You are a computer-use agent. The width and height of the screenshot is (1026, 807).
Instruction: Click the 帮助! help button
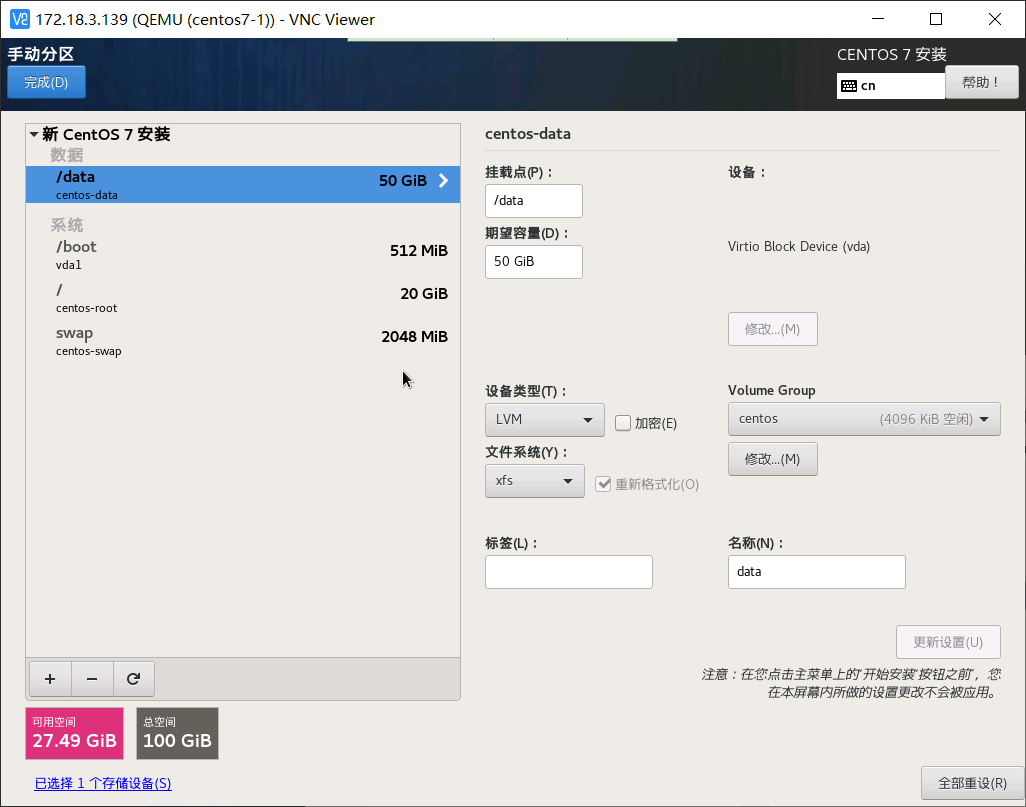(982, 82)
